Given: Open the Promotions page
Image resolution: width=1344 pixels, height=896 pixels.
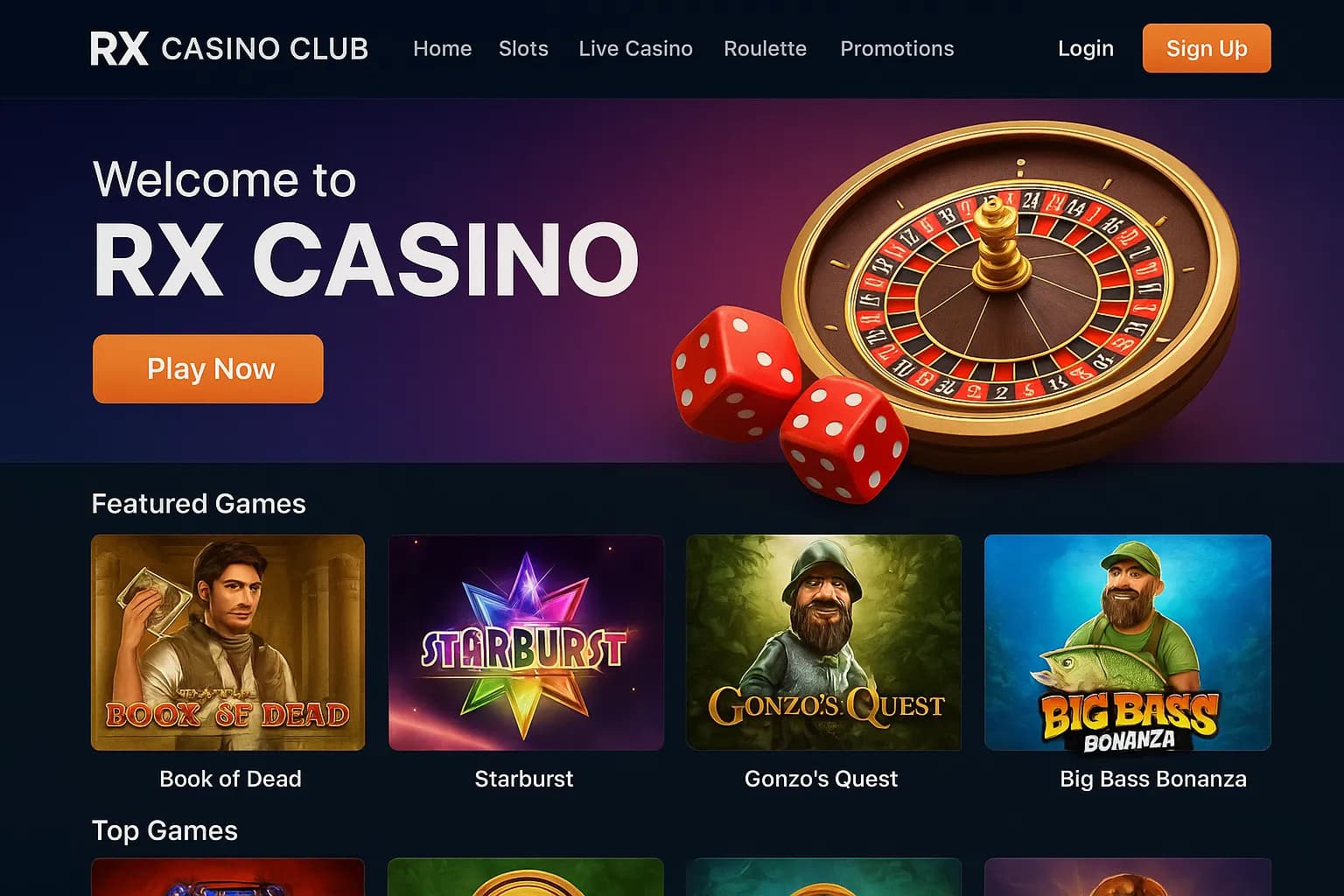Looking at the screenshot, I should tap(897, 49).
